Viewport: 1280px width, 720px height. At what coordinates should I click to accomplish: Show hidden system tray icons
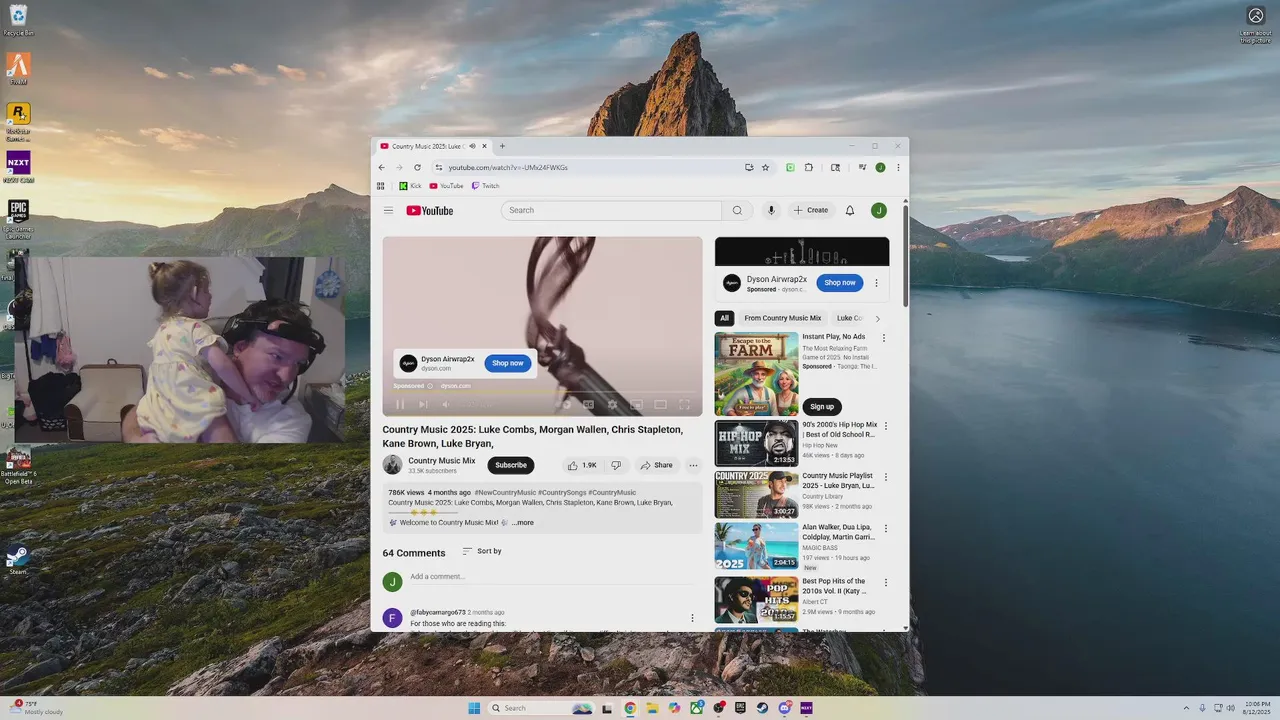pos(1186,708)
